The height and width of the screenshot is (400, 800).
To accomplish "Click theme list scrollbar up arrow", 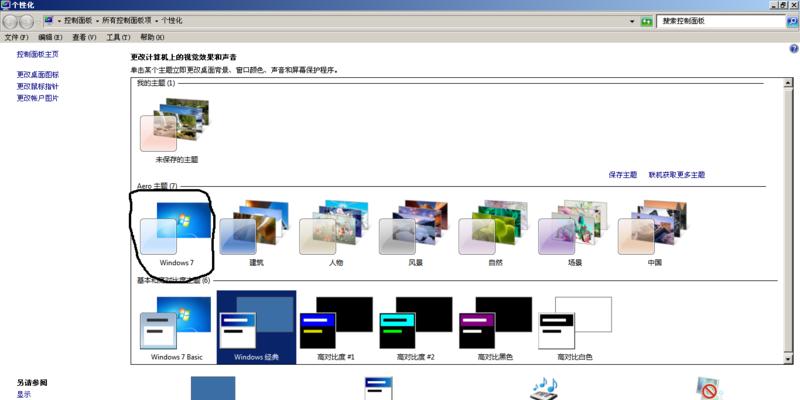I will pos(788,83).
